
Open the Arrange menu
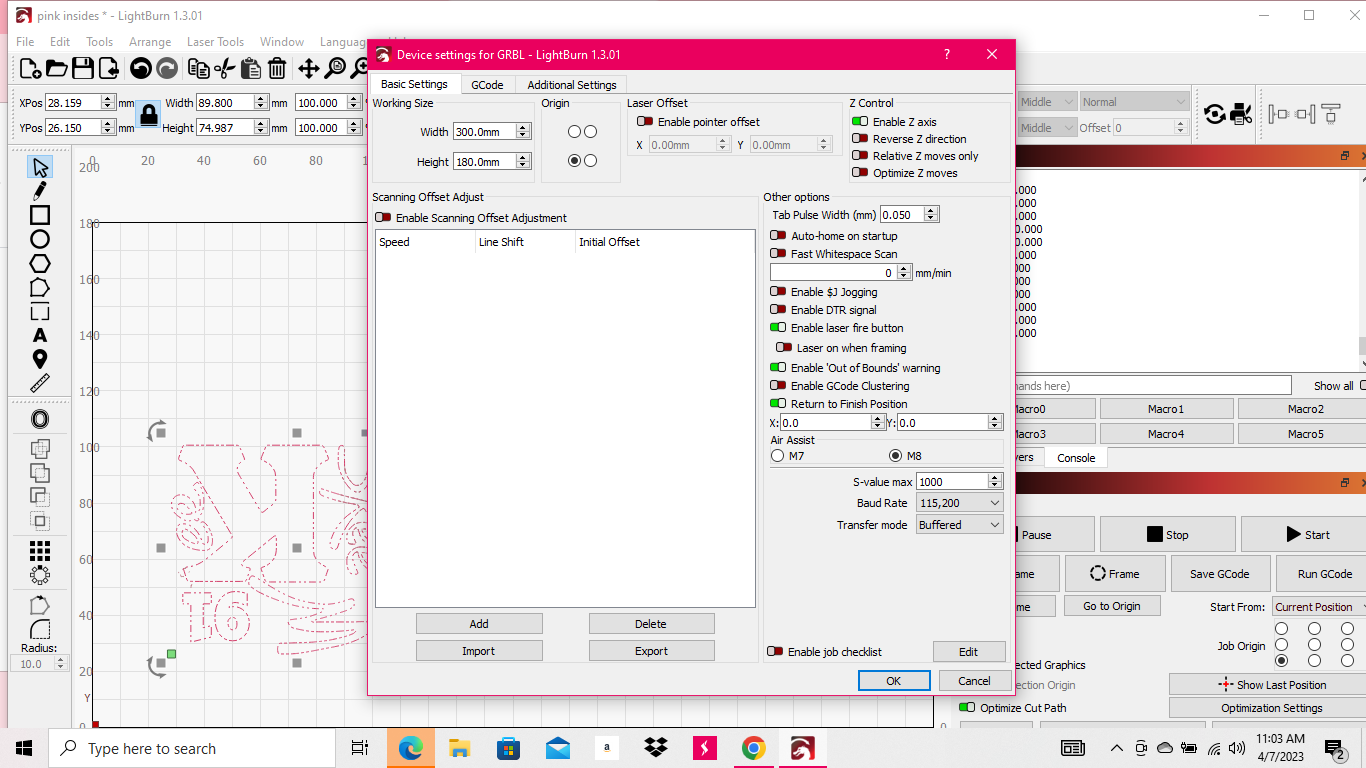149,42
